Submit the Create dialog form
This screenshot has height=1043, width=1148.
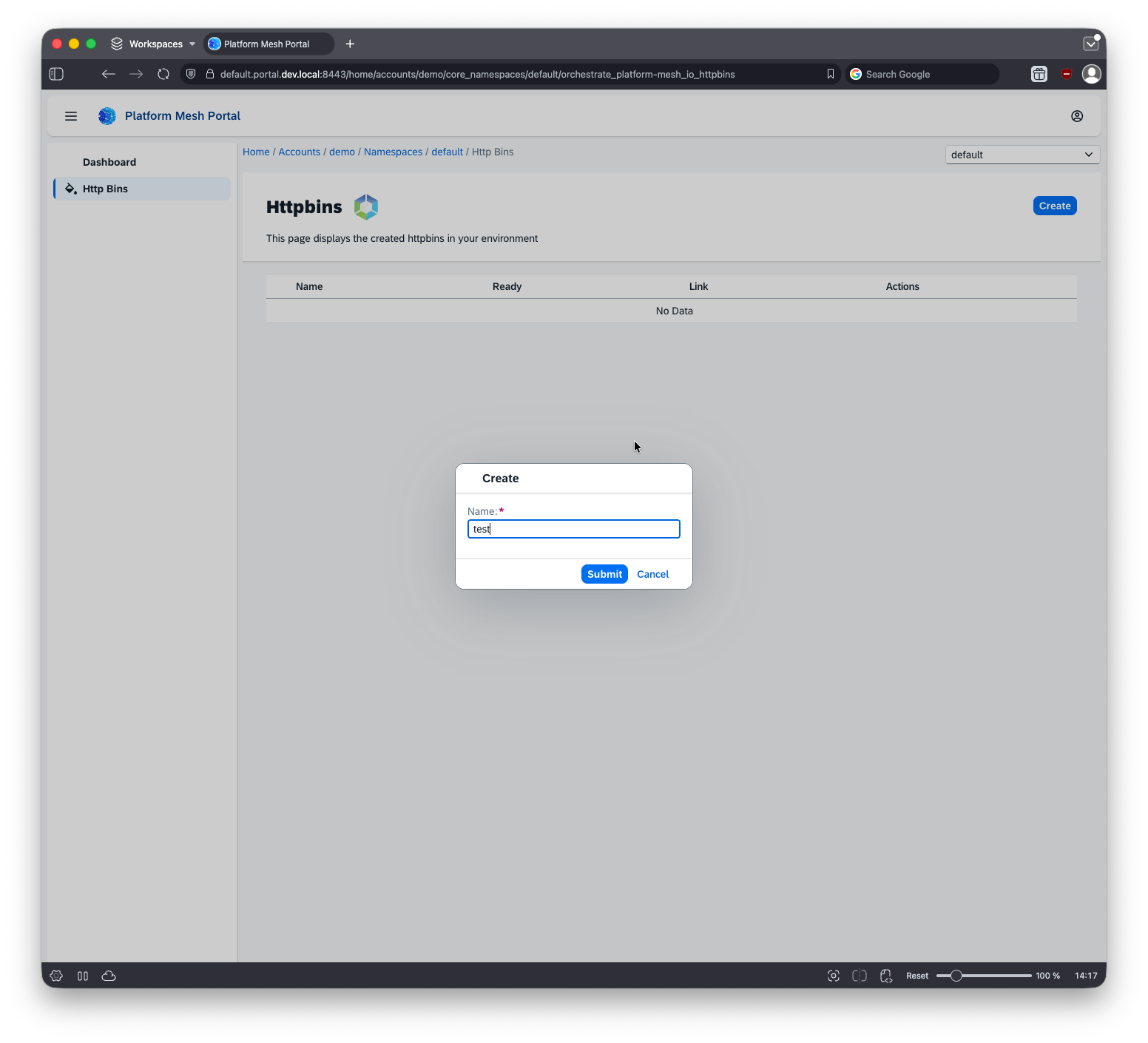coord(604,574)
